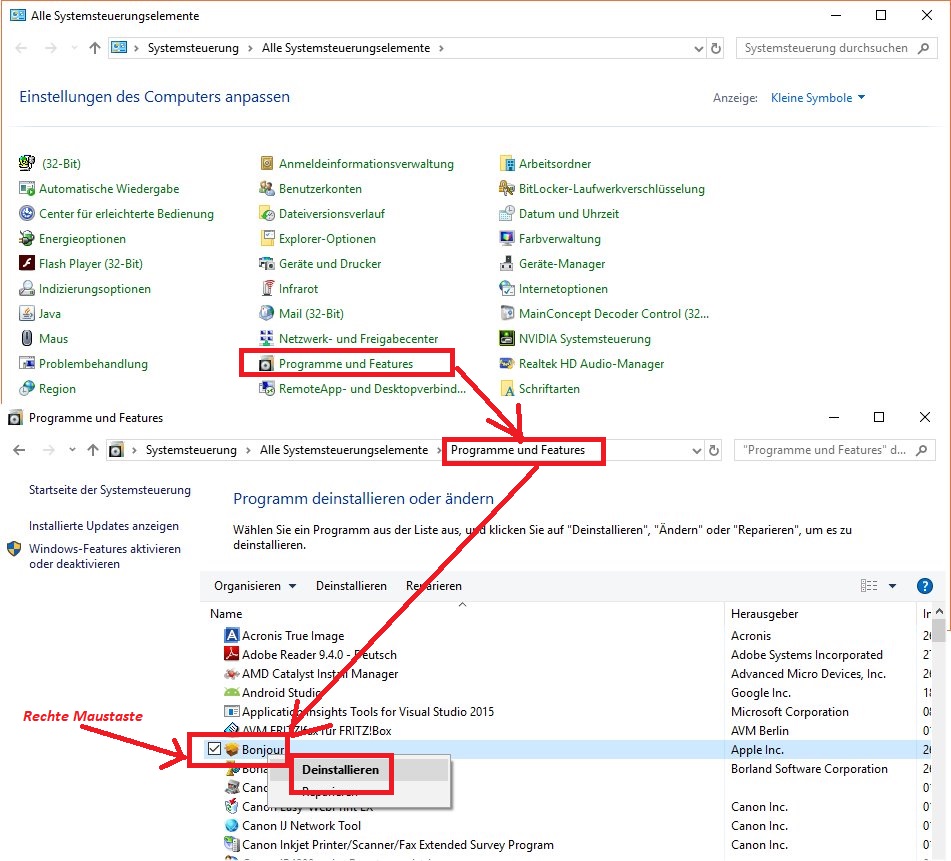Click Reparieren in the toolbar

(434, 586)
